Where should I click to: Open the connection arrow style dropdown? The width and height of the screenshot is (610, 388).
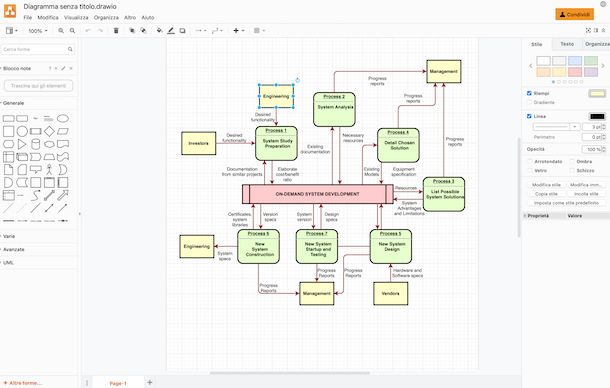click(200, 30)
